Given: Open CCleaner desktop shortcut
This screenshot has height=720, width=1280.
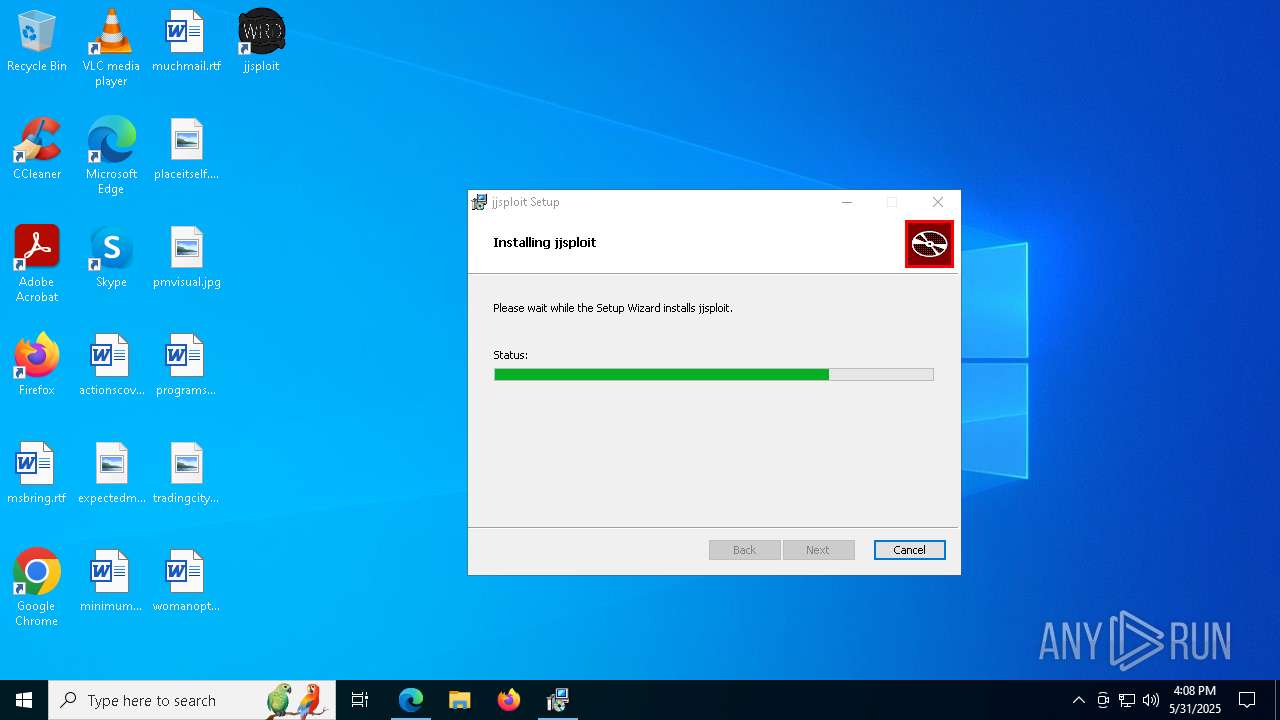Looking at the screenshot, I should 37,150.
